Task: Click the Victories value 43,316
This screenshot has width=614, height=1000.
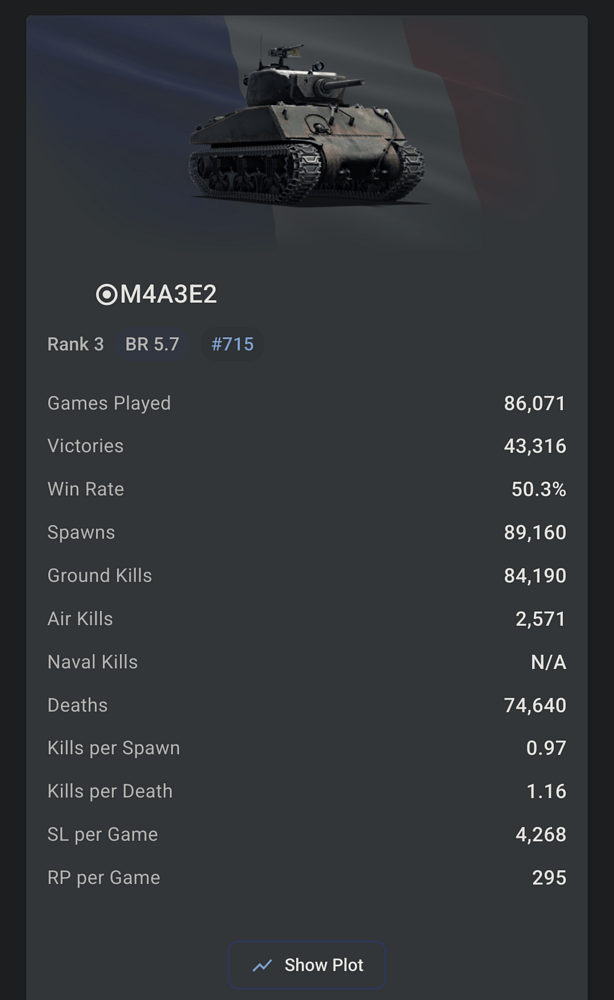Action: (x=534, y=446)
